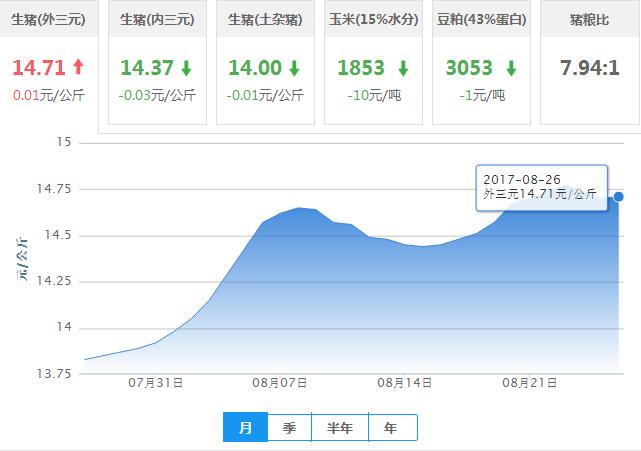641x451 pixels.
Task: Switch chart range to 季
Action: point(289,428)
